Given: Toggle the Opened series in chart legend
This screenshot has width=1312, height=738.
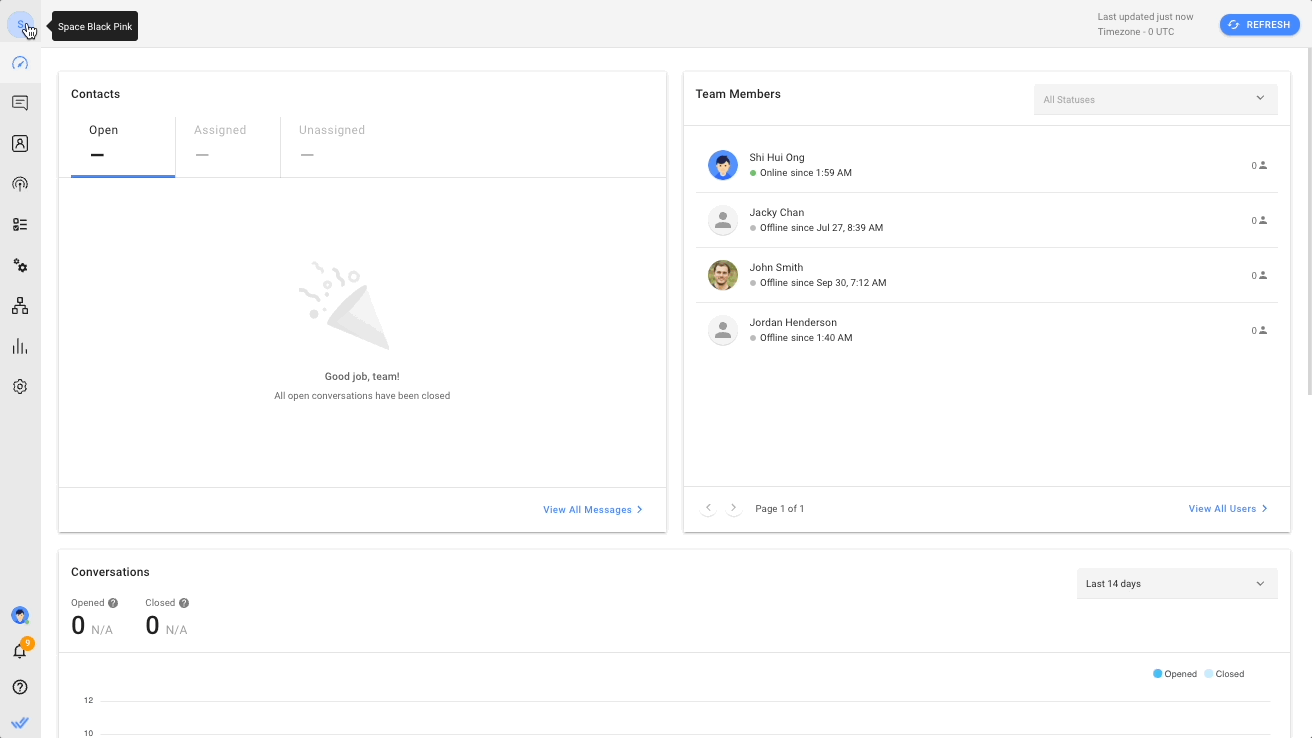Looking at the screenshot, I should [x=1175, y=674].
